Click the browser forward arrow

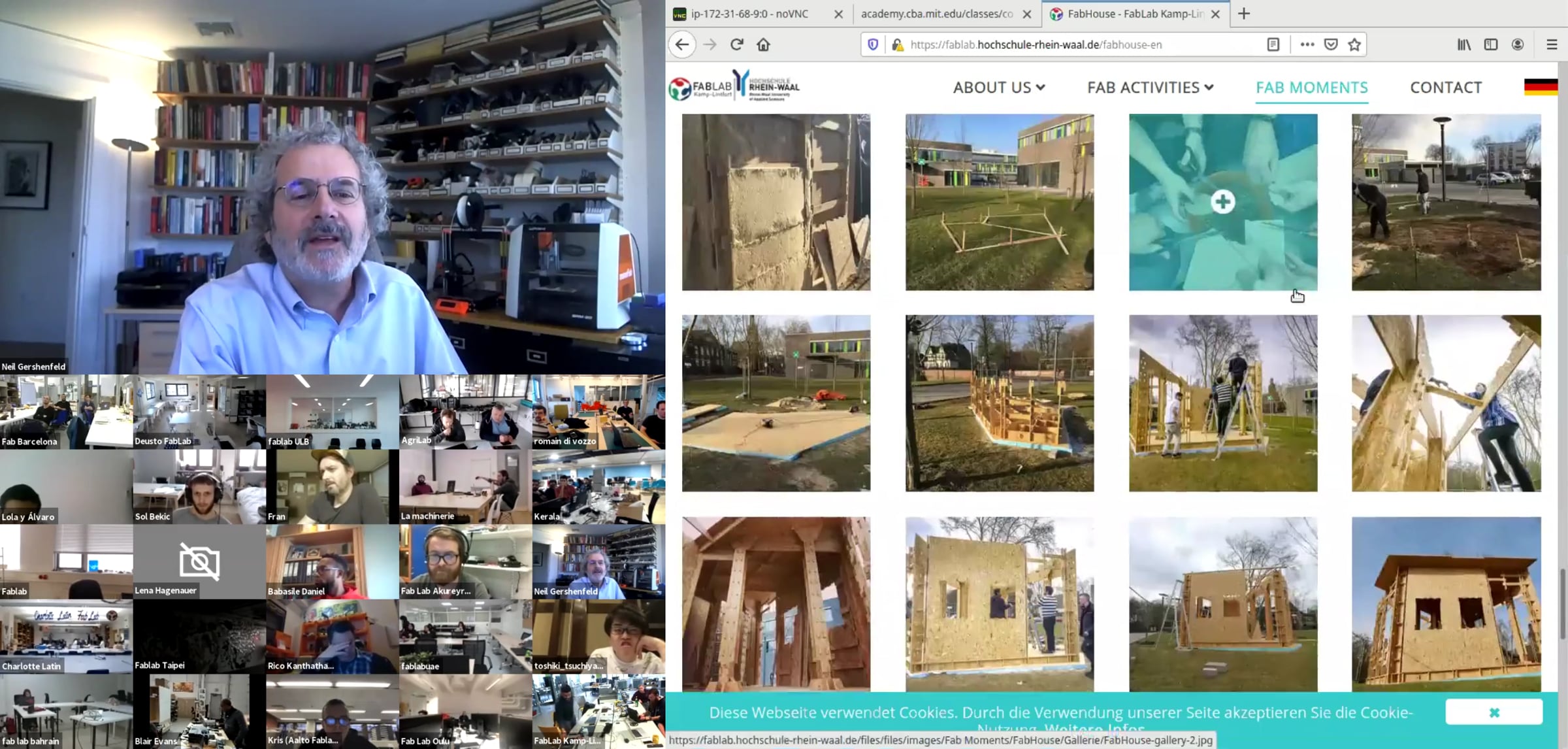tap(710, 44)
